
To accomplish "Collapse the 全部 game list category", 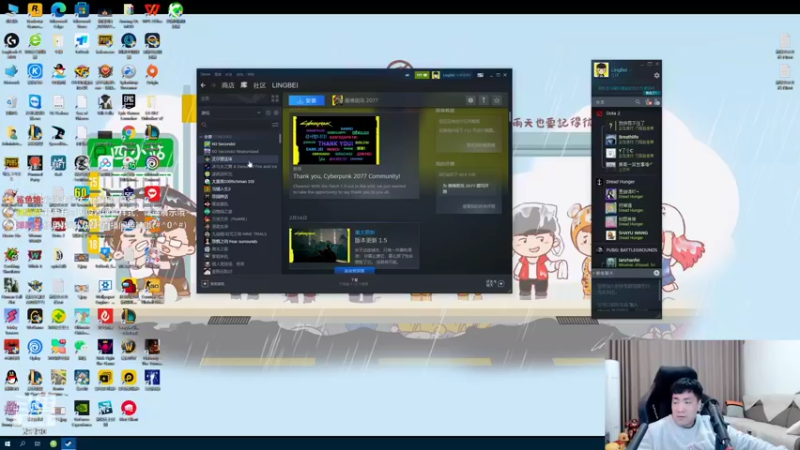I will [x=202, y=137].
